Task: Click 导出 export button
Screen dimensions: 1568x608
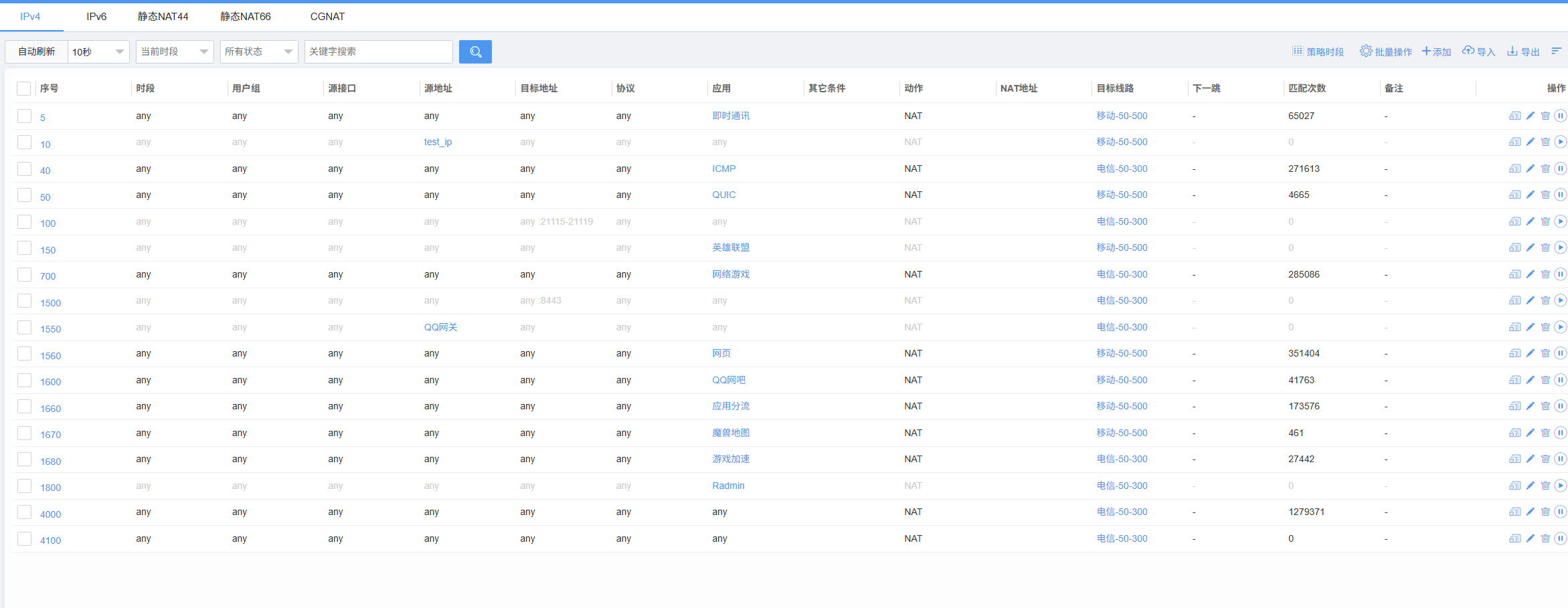Action: coord(1523,52)
